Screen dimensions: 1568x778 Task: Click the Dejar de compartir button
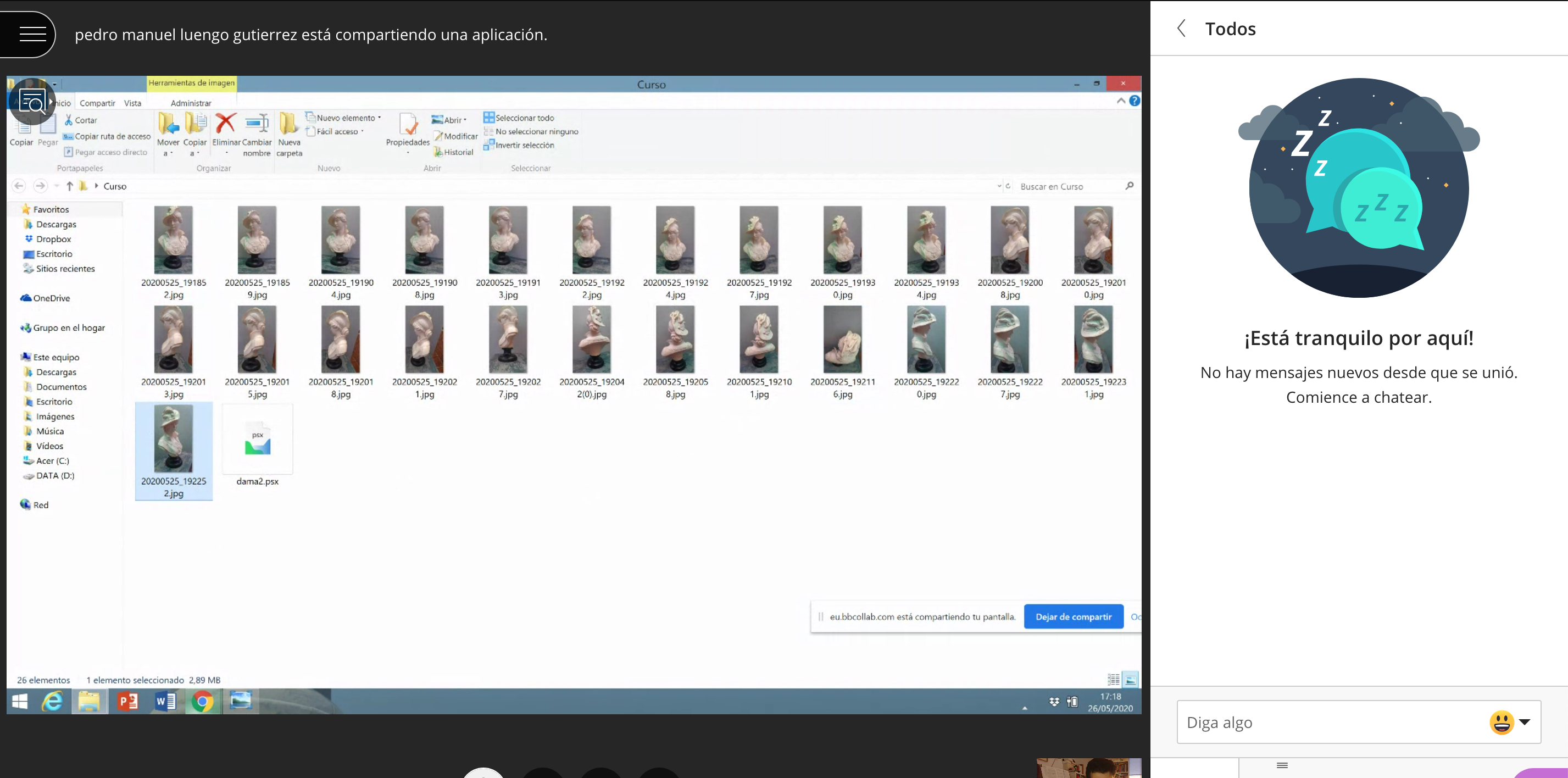1073,616
